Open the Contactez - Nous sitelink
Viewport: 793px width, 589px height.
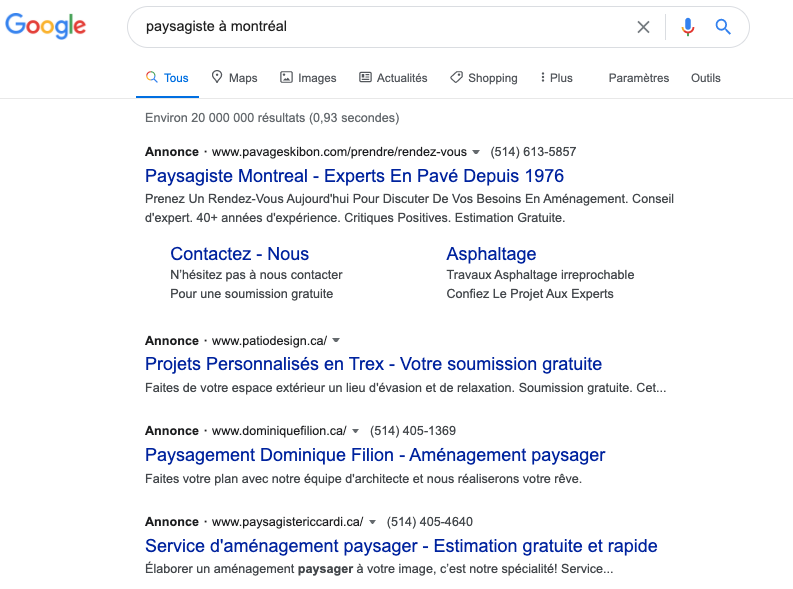pos(239,254)
